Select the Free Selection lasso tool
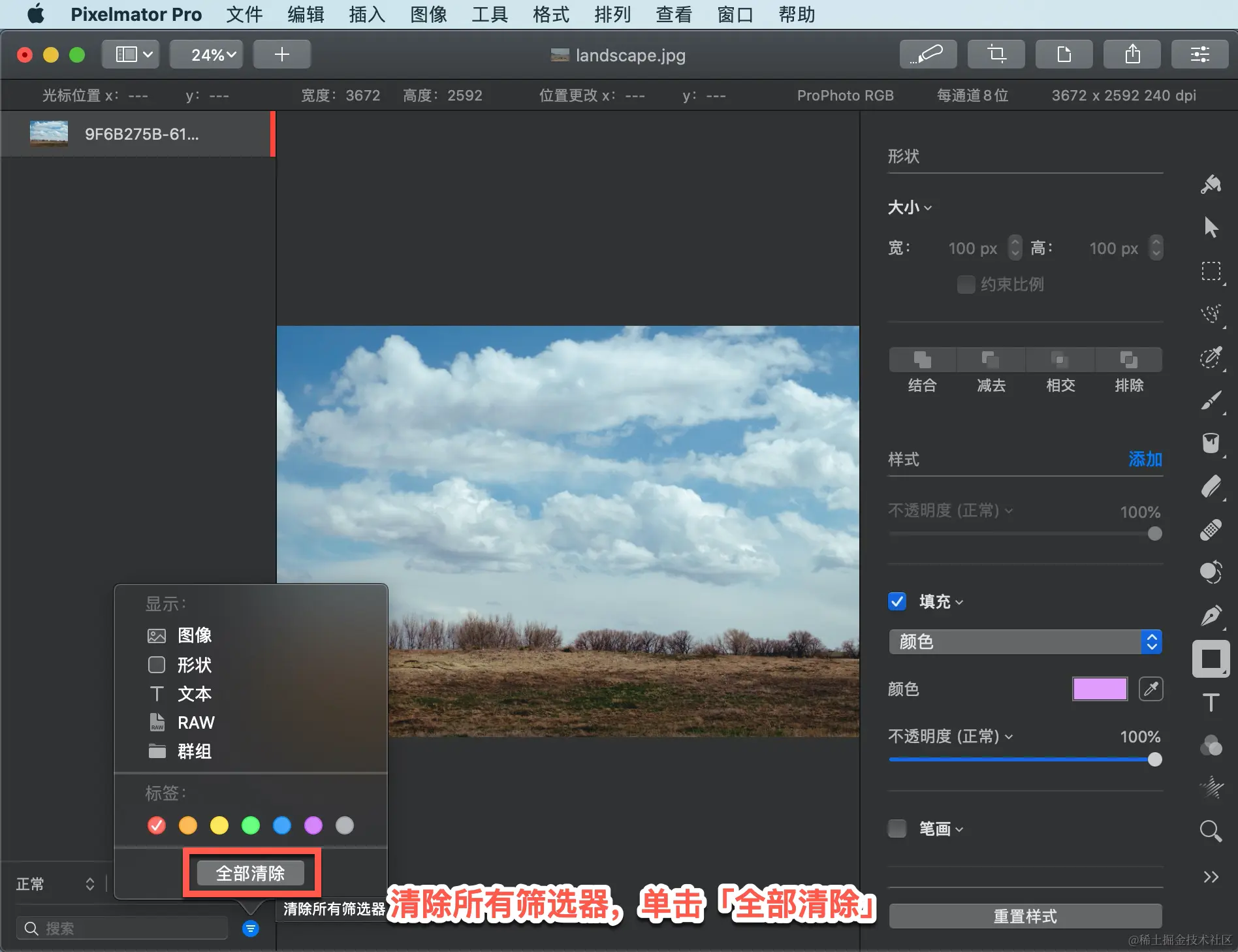This screenshot has width=1238, height=952. coord(1211,314)
